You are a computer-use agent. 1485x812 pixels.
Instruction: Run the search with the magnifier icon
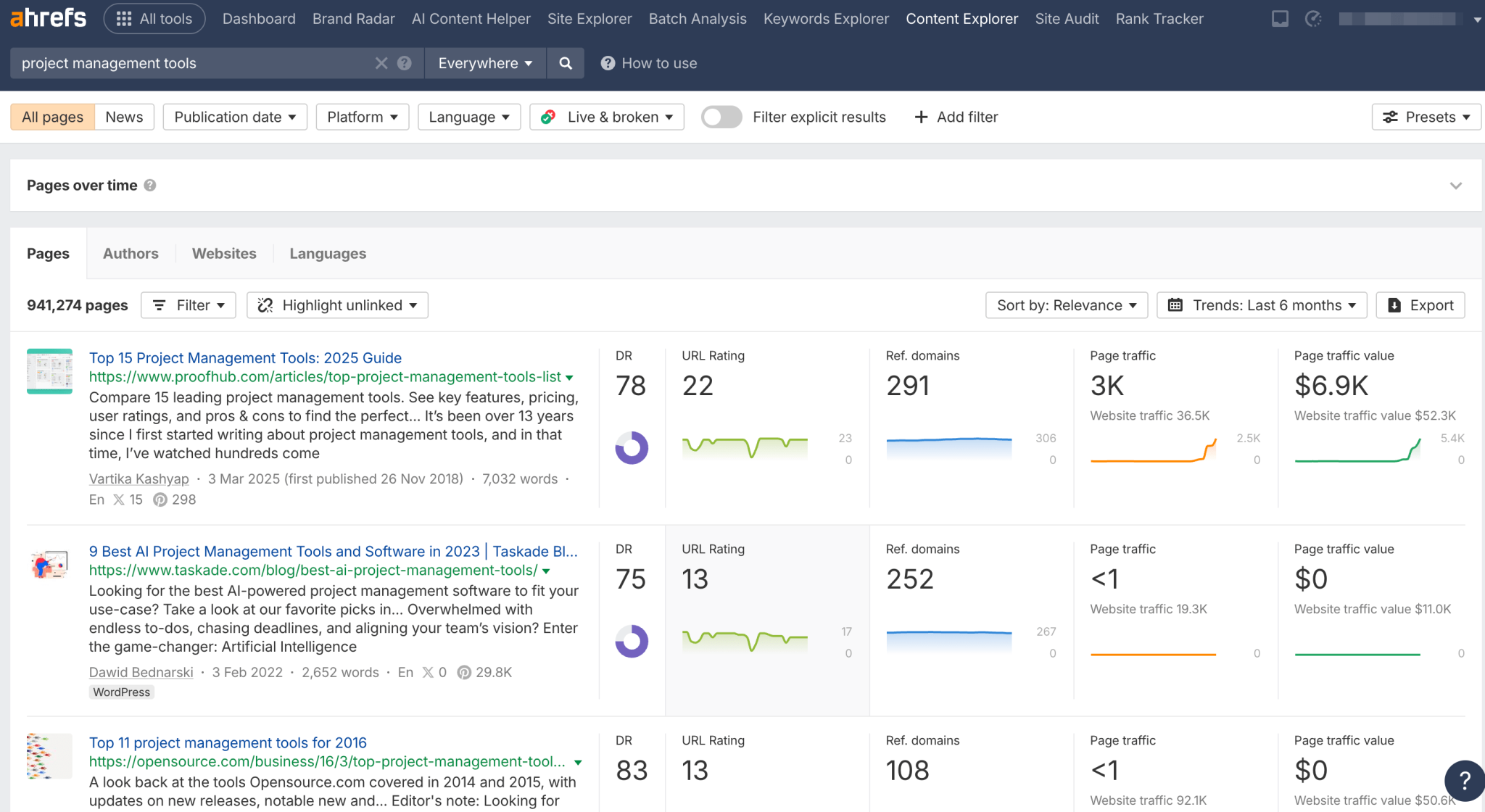565,63
